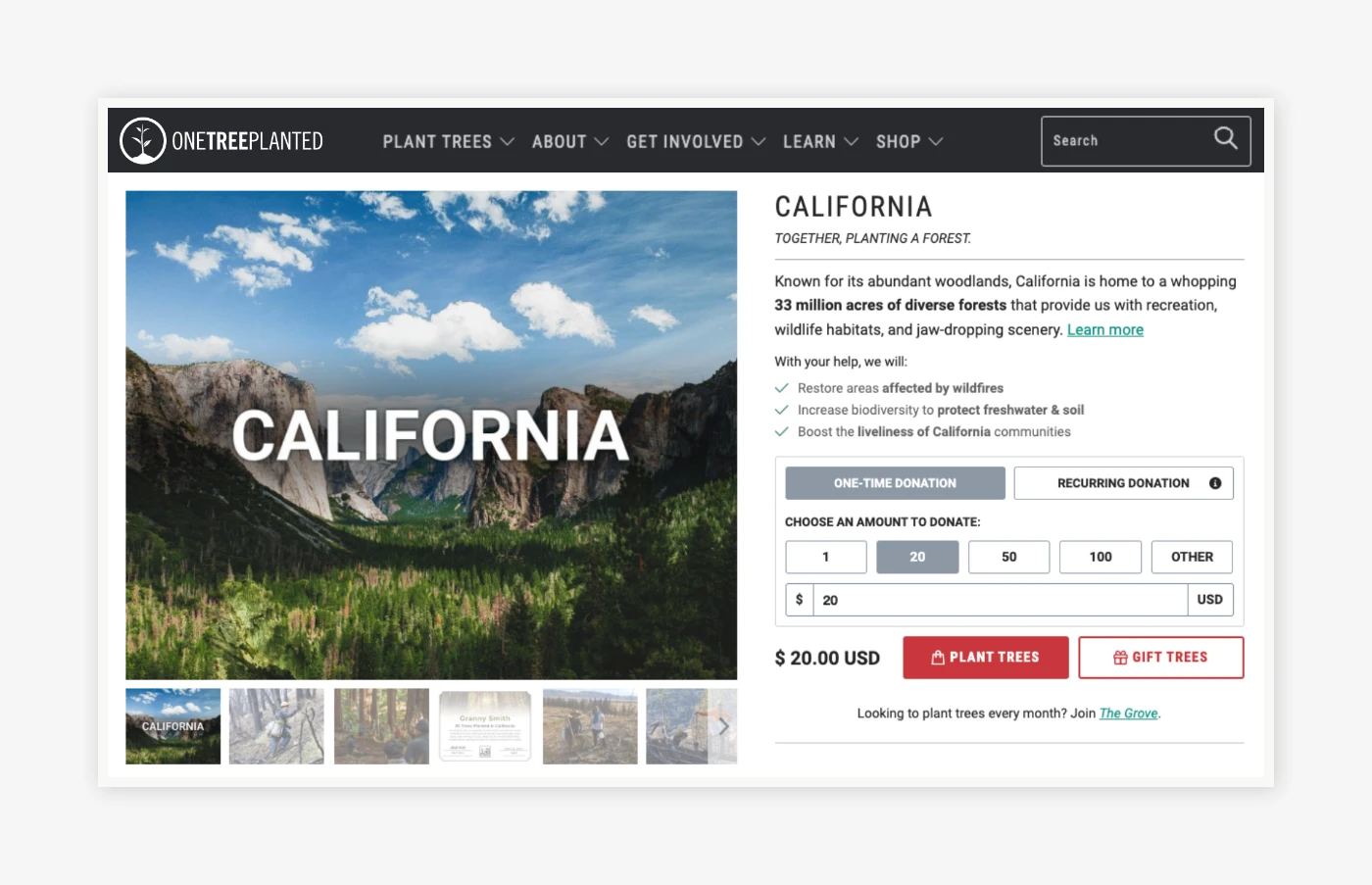Click the Gift Trees button
Viewport: 1372px width, 885px height.
(x=1161, y=658)
